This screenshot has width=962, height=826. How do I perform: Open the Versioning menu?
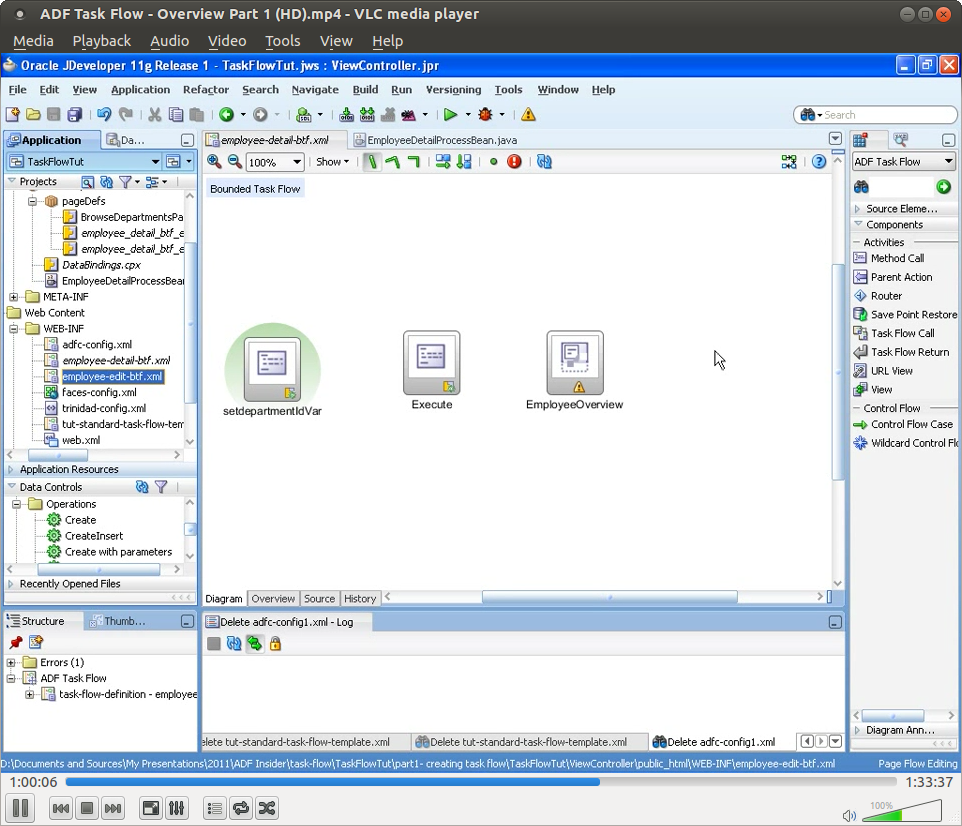pos(453,89)
